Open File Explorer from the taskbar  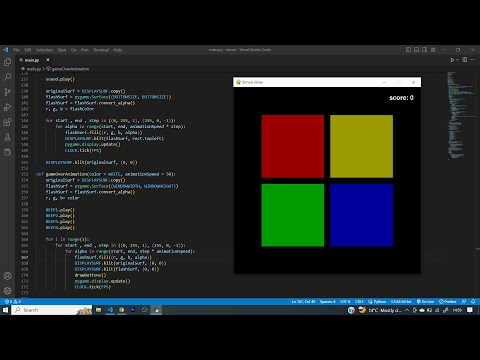coord(98,310)
